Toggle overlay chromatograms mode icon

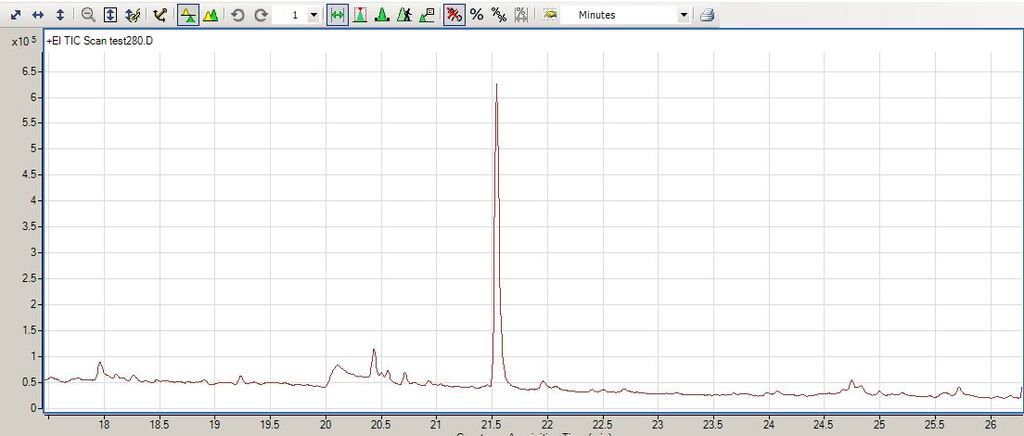click(x=187, y=15)
